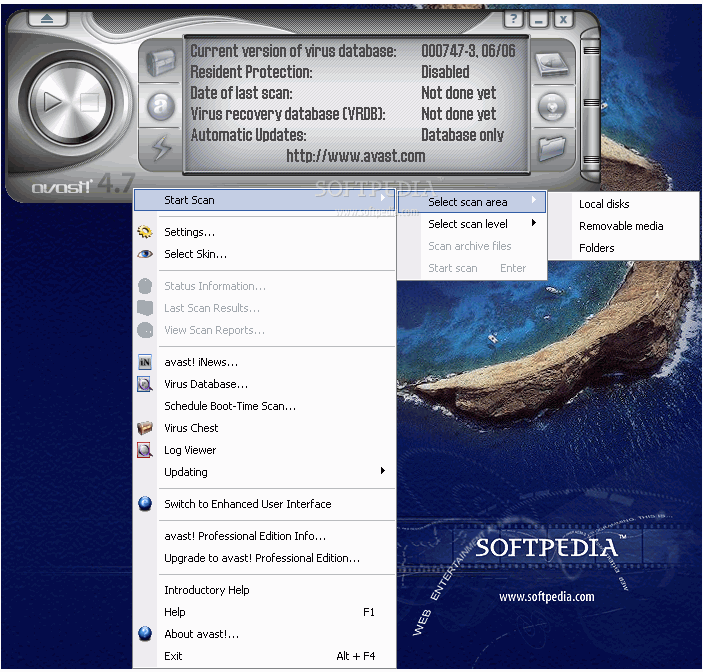The height and width of the screenshot is (672, 703).
Task: Select Local disks scan area
Action: [623, 204]
